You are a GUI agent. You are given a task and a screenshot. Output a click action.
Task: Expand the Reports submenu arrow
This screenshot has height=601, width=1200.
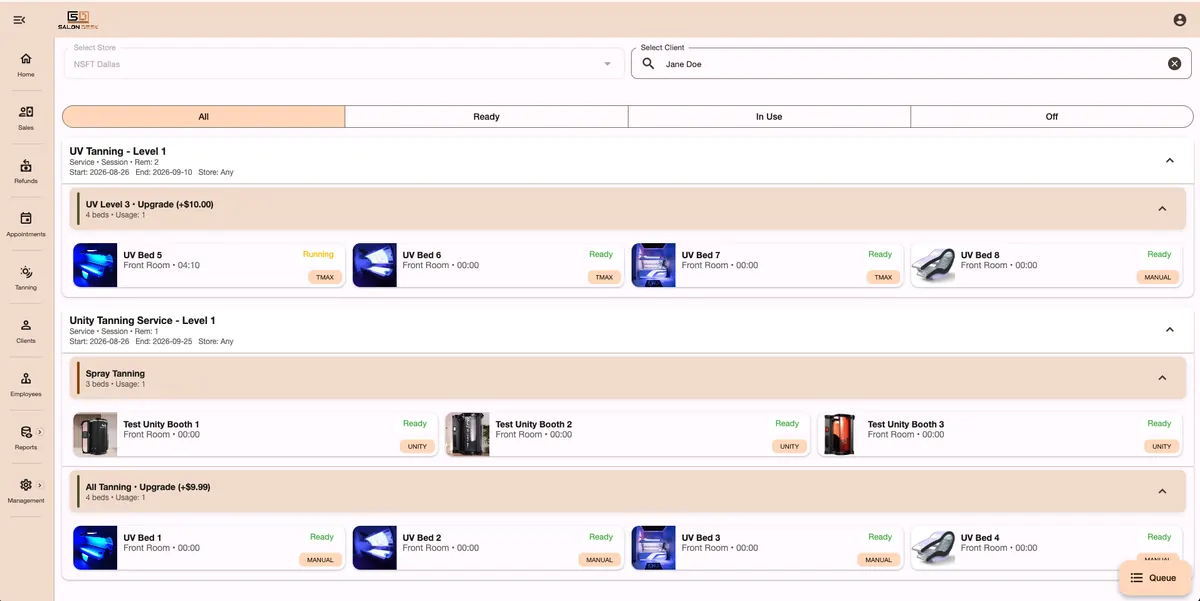40,432
